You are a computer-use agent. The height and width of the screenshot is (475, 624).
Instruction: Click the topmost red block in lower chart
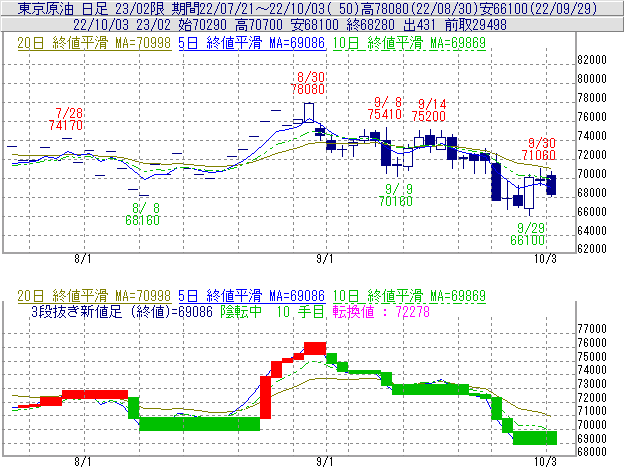315,348
